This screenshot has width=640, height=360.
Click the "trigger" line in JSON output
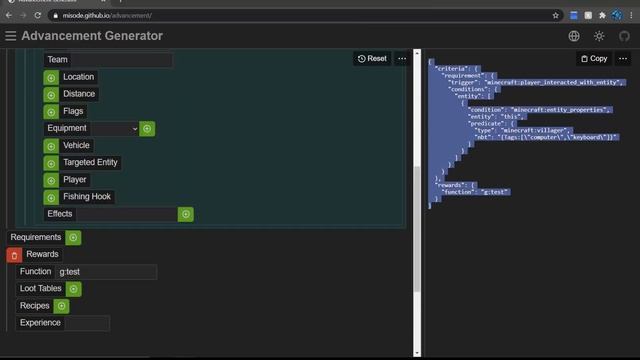point(537,82)
